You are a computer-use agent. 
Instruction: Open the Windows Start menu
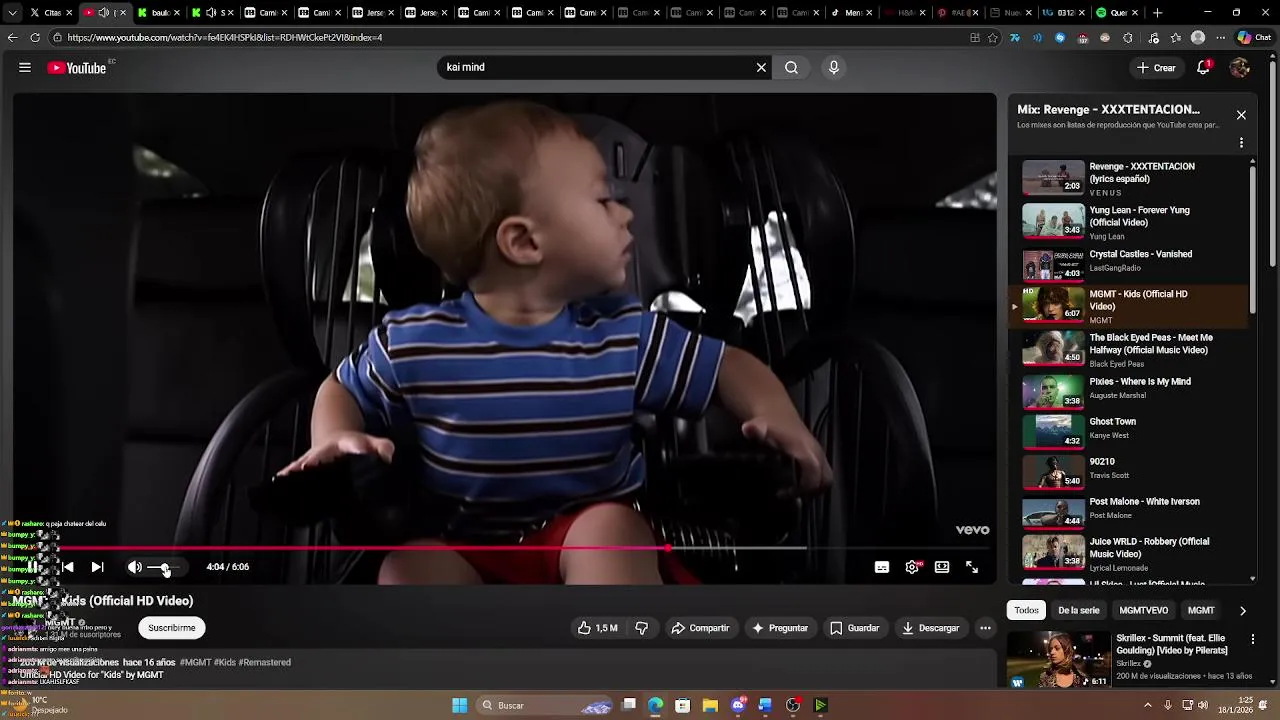tap(459, 705)
